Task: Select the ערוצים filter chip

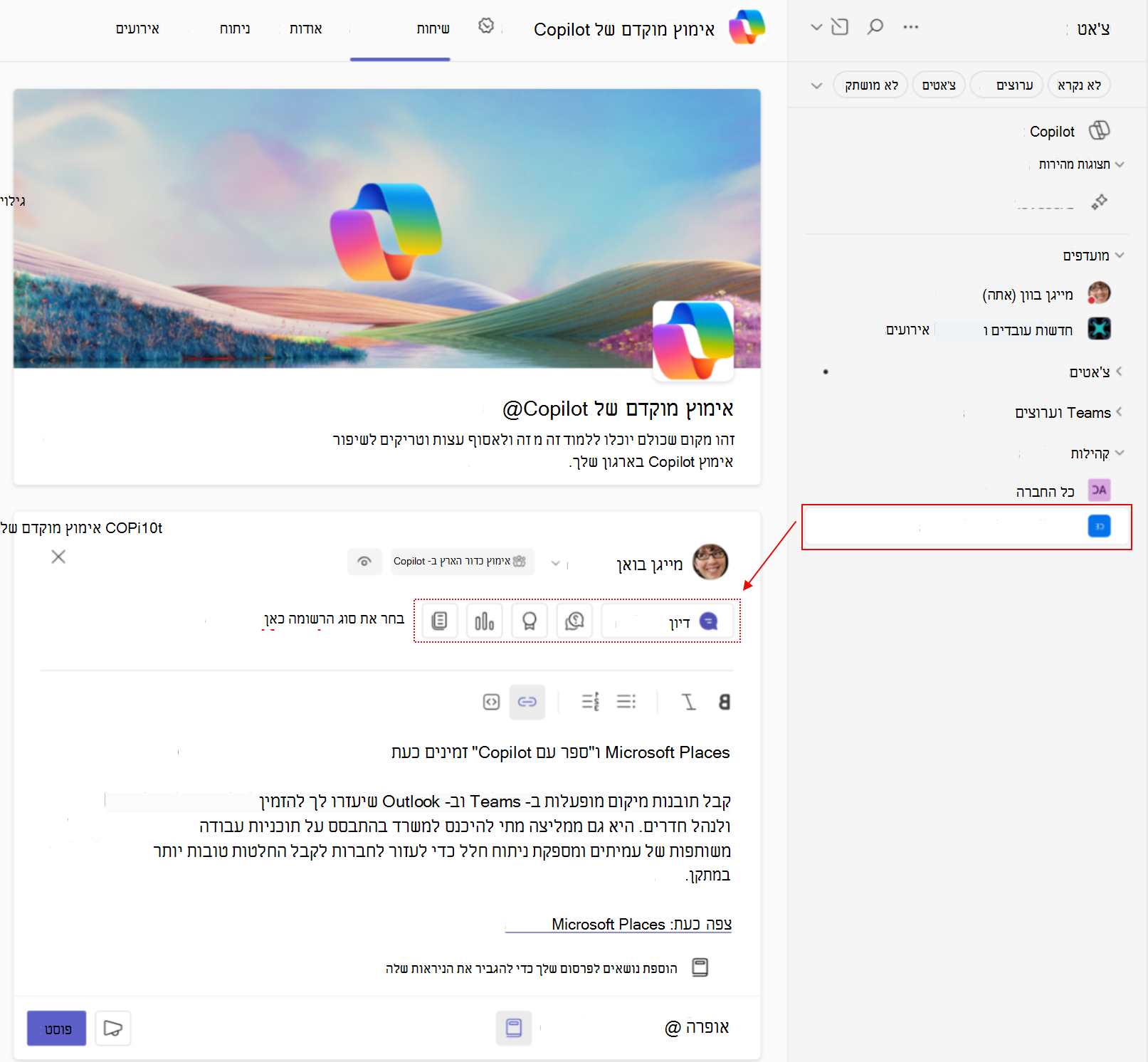Action: click(1006, 85)
